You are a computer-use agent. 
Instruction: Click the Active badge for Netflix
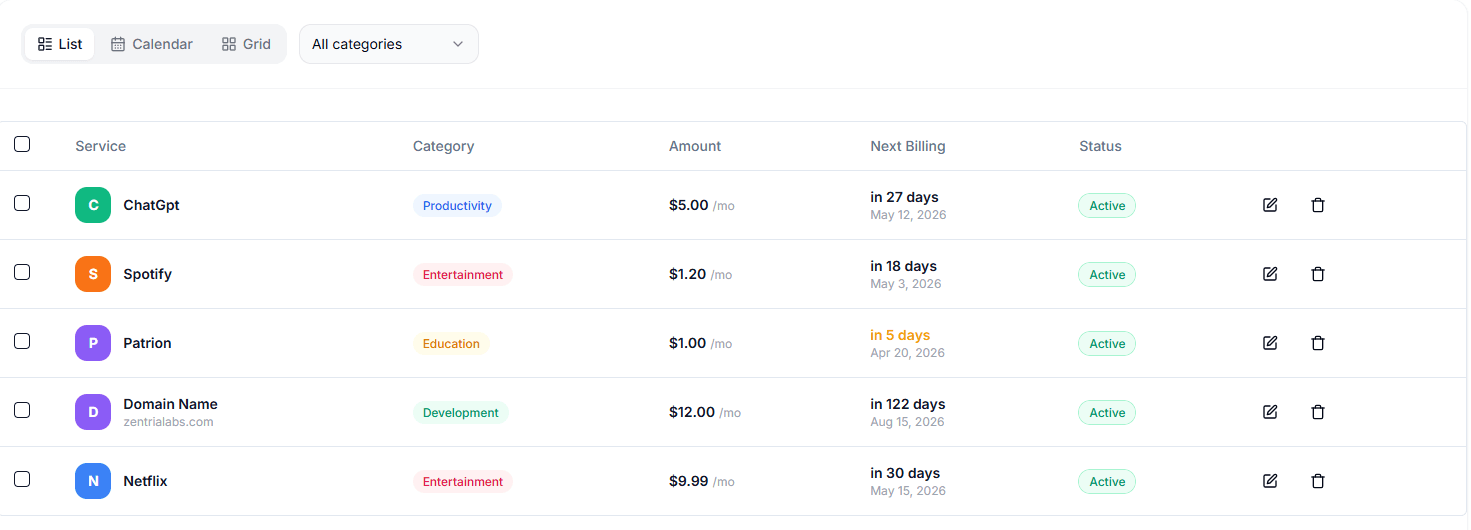(x=1107, y=482)
